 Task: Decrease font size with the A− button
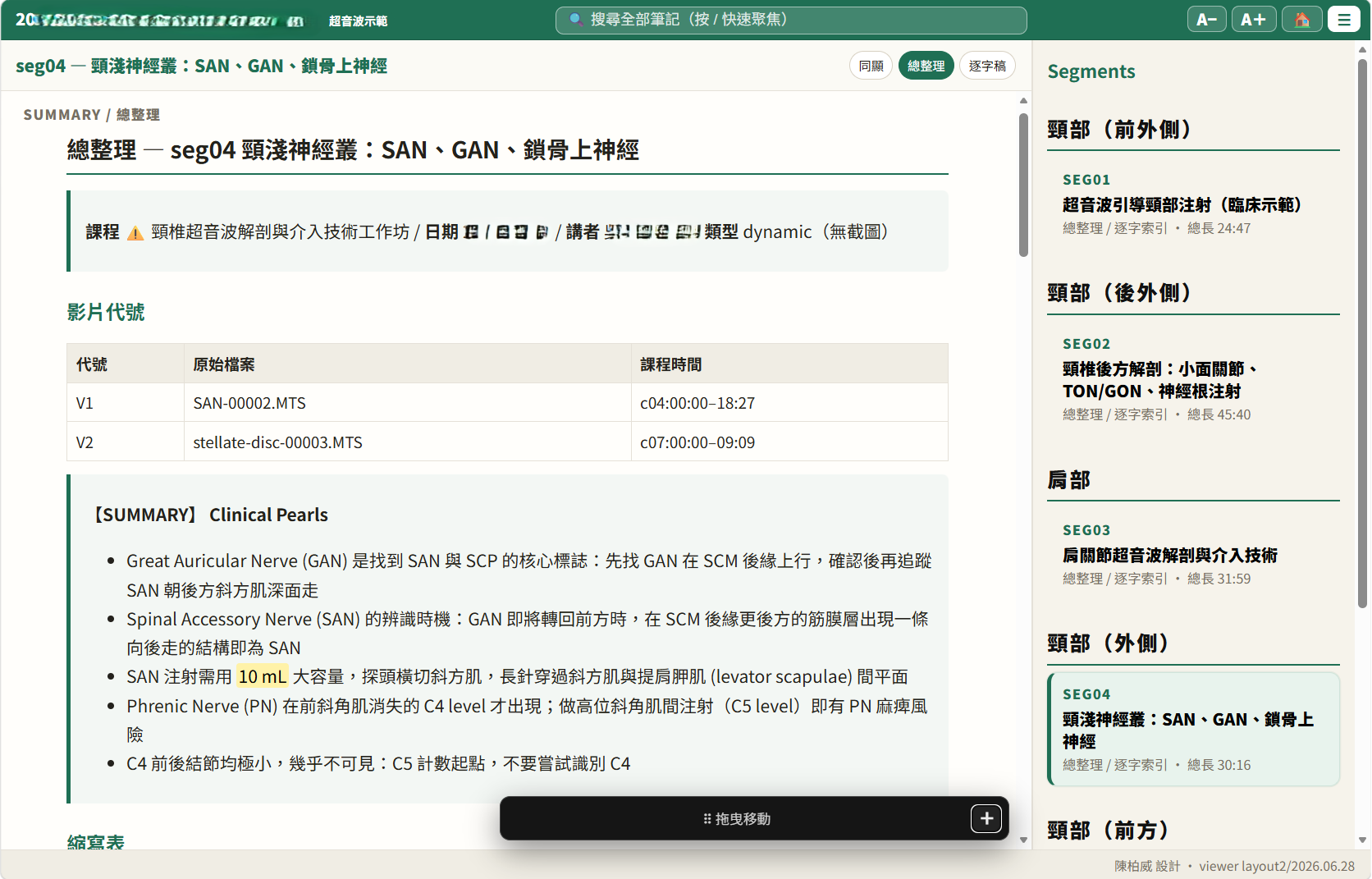[1207, 20]
